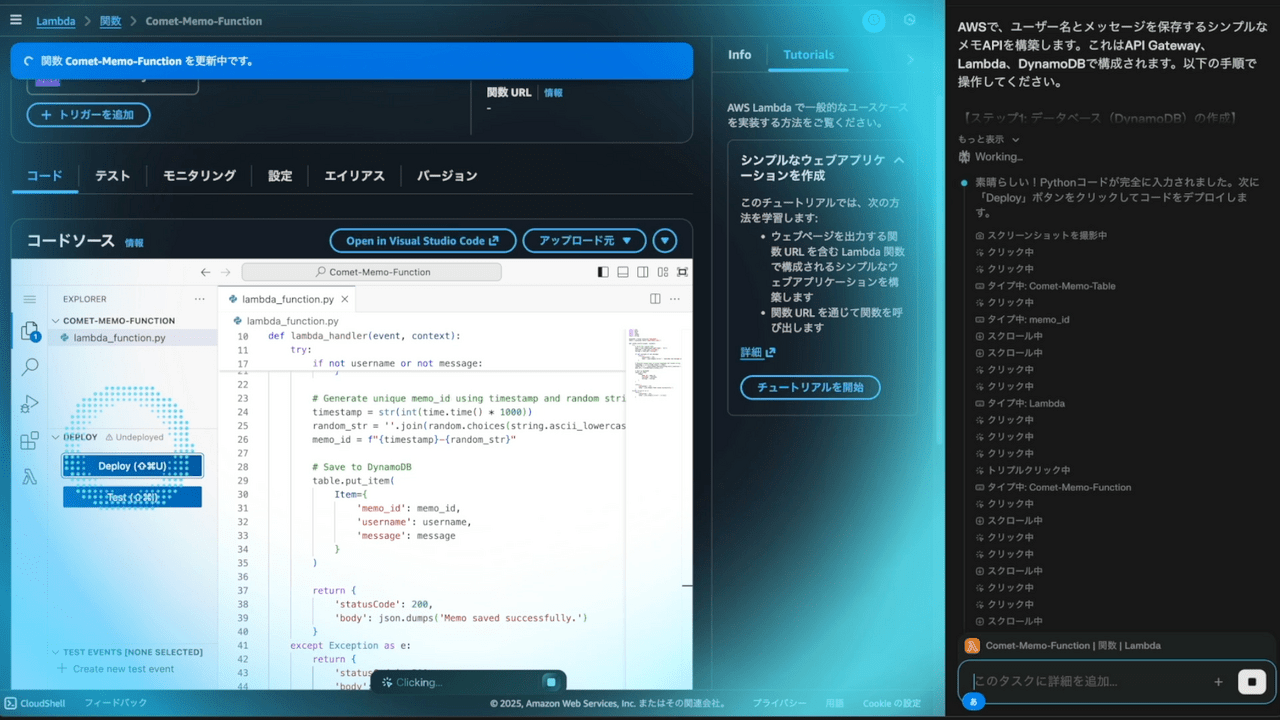Toggle the bottom panel layout icon
The height and width of the screenshot is (720, 1280).
[x=623, y=272]
